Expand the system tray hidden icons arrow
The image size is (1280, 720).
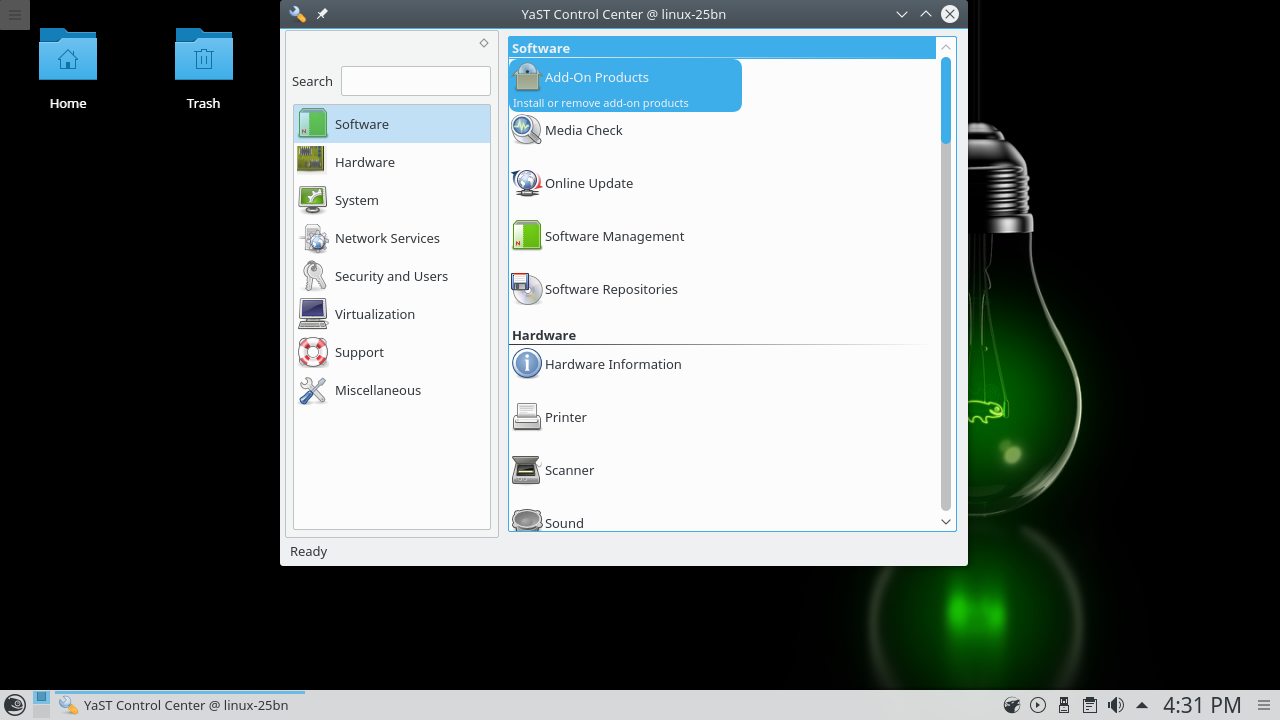tap(1142, 705)
